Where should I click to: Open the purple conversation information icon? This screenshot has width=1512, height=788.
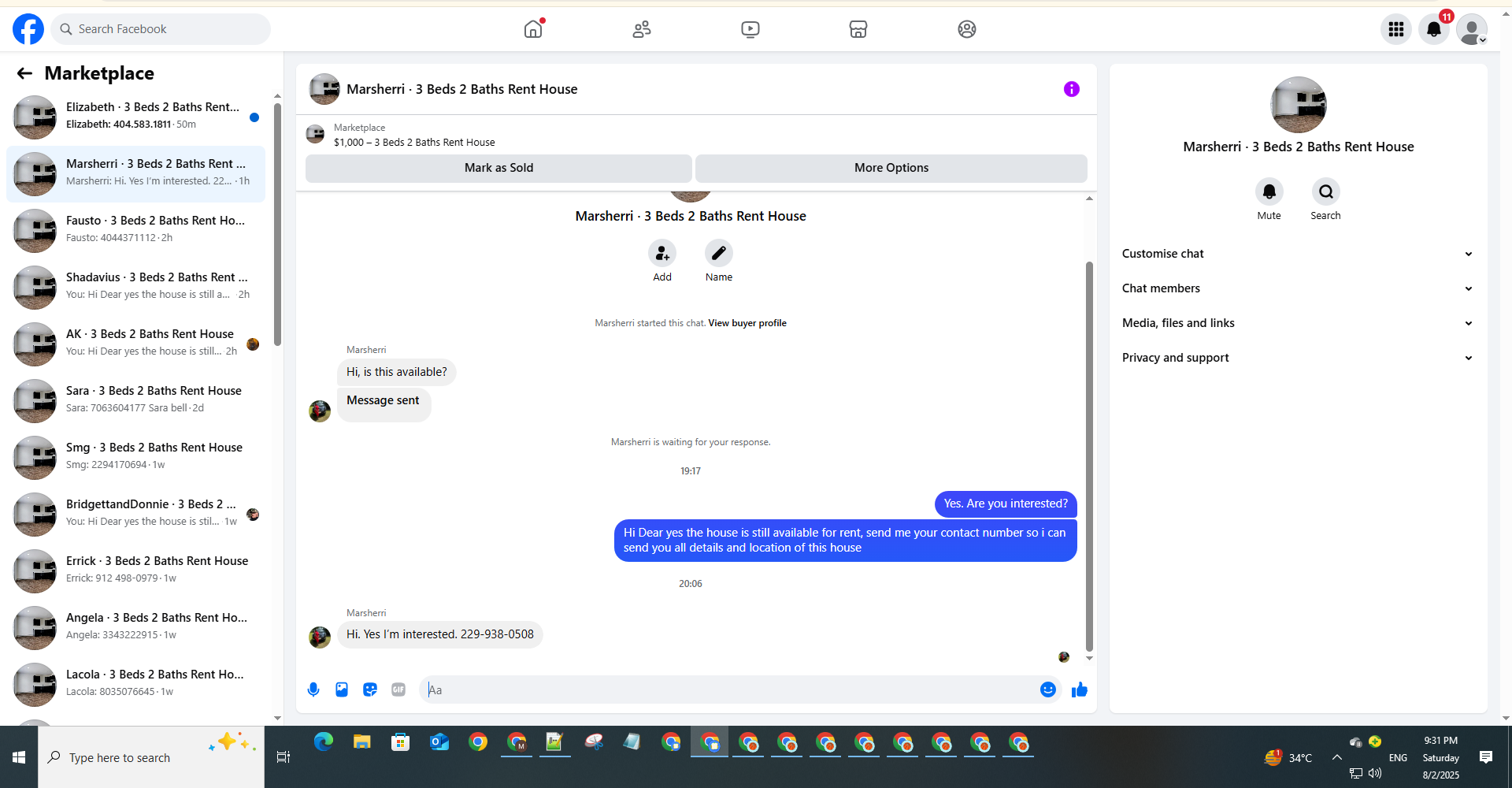(x=1071, y=89)
